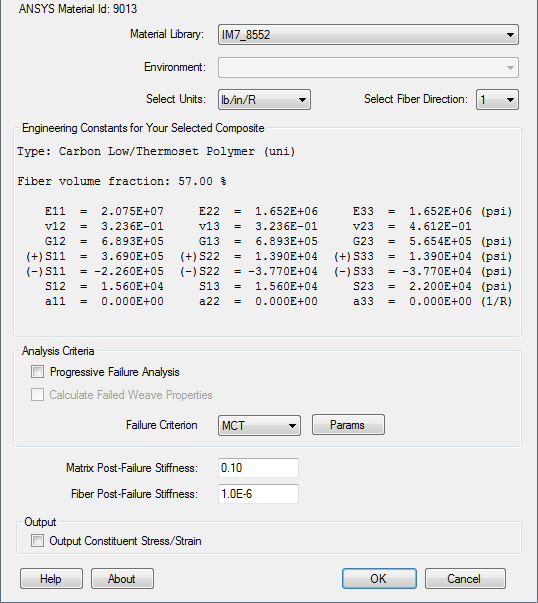This screenshot has height=603, width=538.
Task: Open the Select Units dropdown showing lb/in/R
Action: [x=264, y=100]
